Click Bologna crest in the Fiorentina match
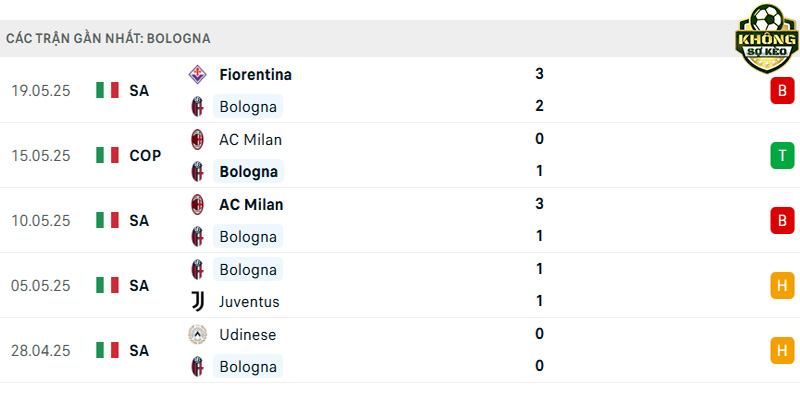 (x=197, y=107)
